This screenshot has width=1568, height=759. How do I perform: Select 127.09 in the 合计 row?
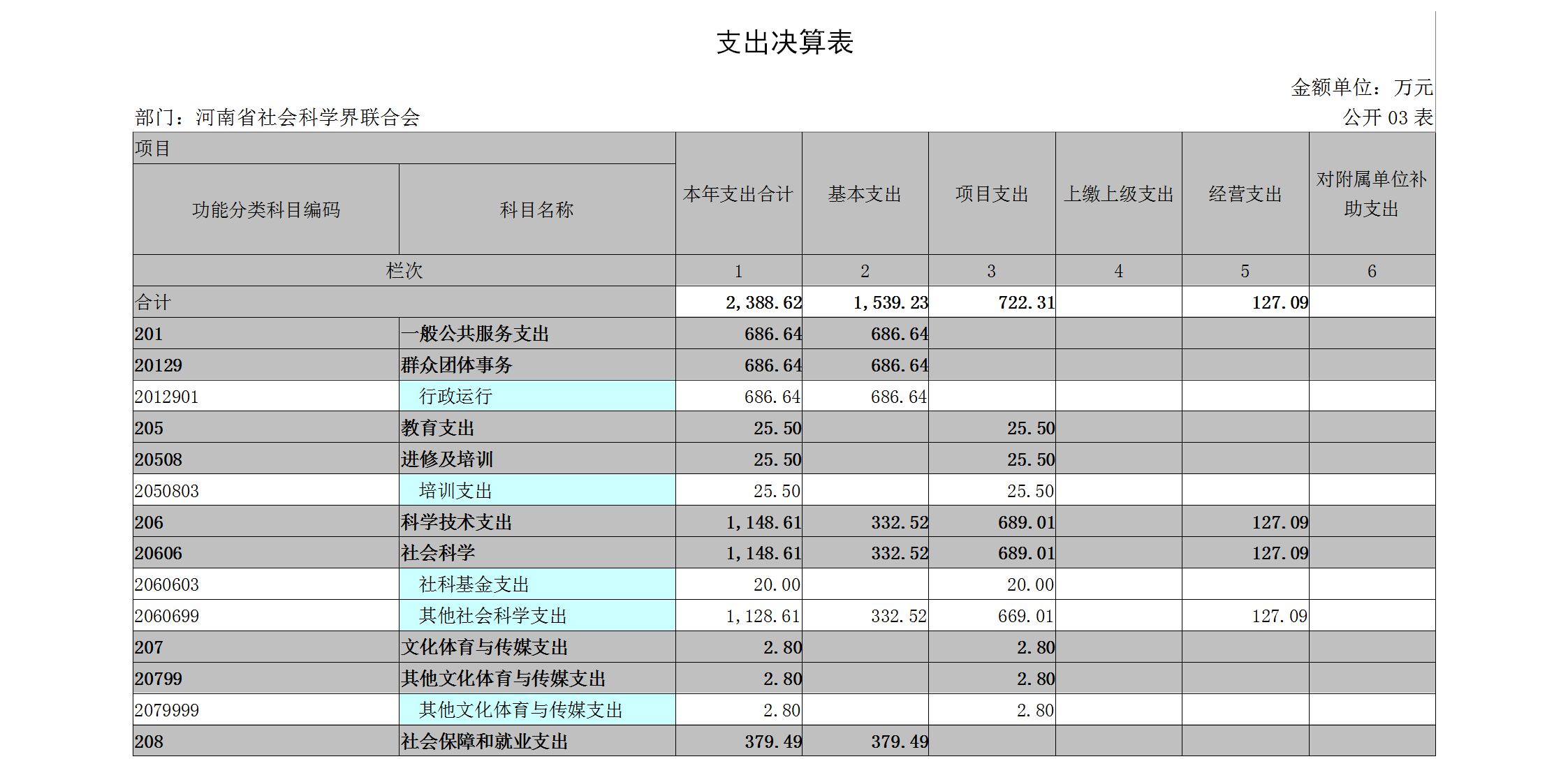pos(1280,302)
